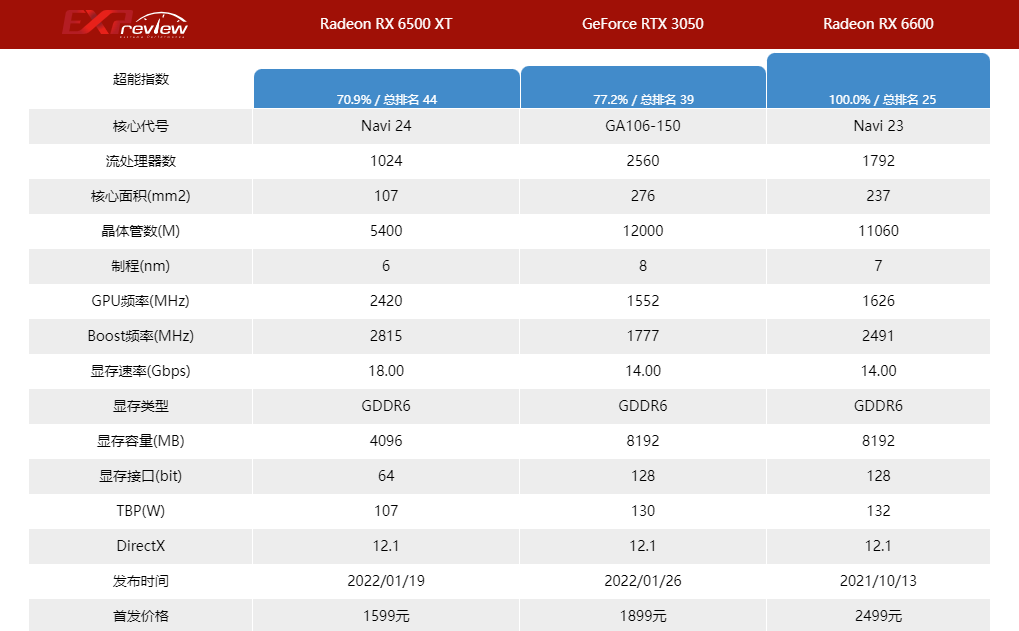Click the 发布时间 row label

pos(140,582)
